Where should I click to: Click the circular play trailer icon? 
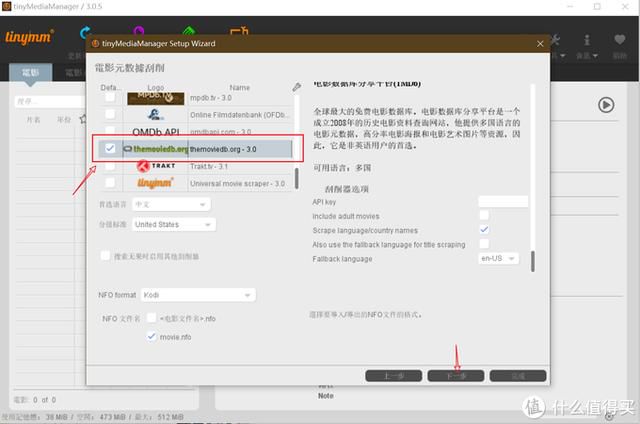[606, 105]
